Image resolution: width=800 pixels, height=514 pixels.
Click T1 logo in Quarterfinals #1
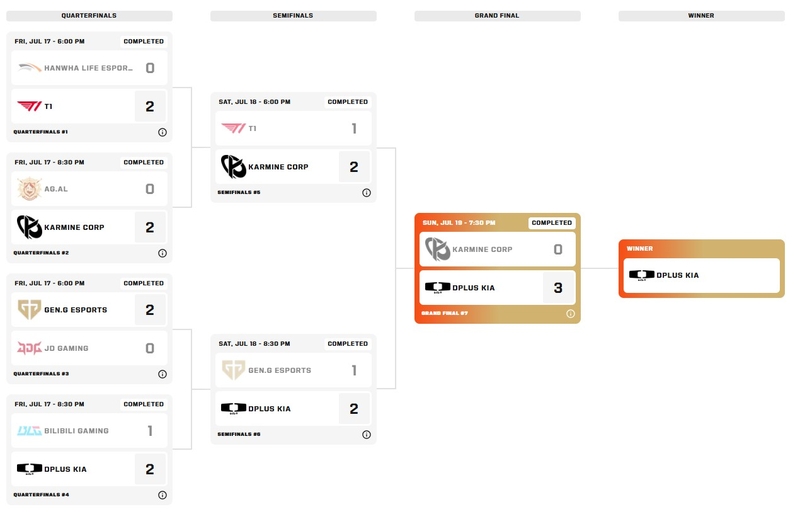(x=30, y=106)
